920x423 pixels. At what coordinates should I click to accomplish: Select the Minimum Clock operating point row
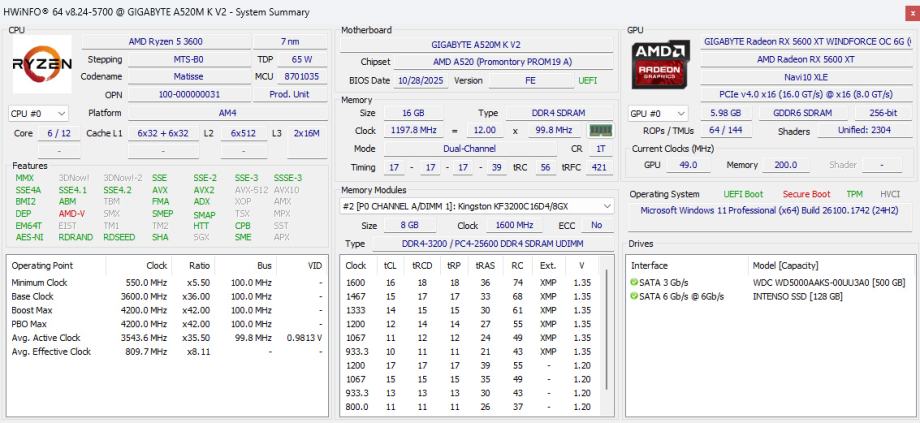tap(167, 283)
